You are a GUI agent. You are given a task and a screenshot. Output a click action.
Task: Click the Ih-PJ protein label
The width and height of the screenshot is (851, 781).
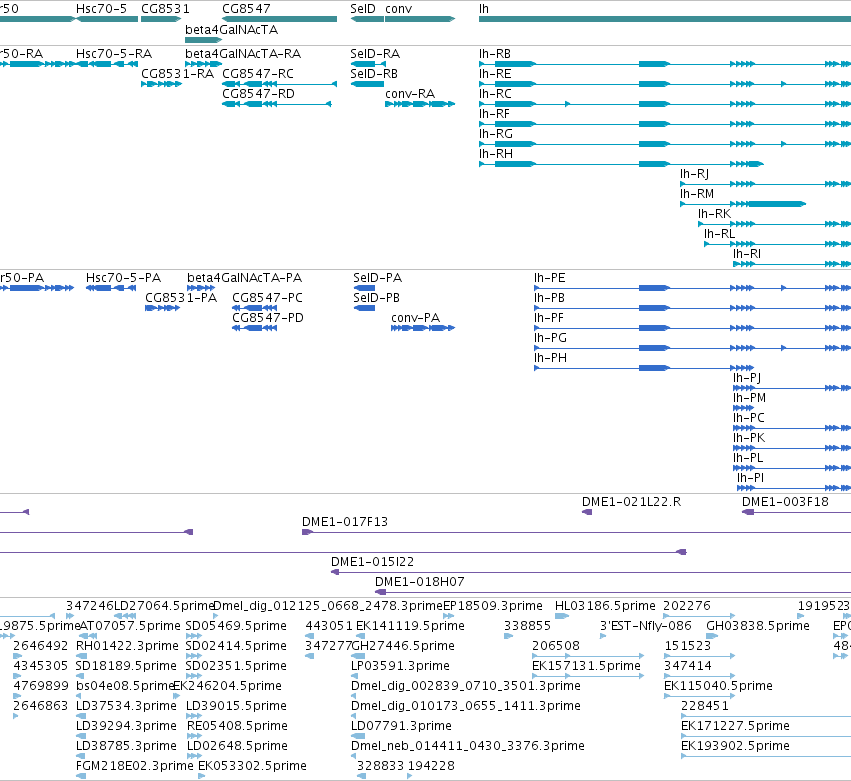pos(747,378)
